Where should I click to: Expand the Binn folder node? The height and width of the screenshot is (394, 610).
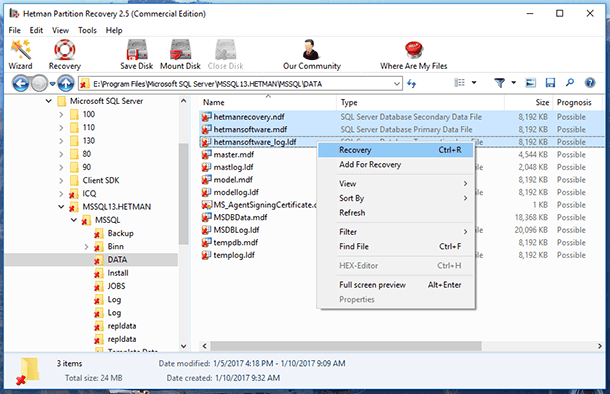[x=86, y=247]
